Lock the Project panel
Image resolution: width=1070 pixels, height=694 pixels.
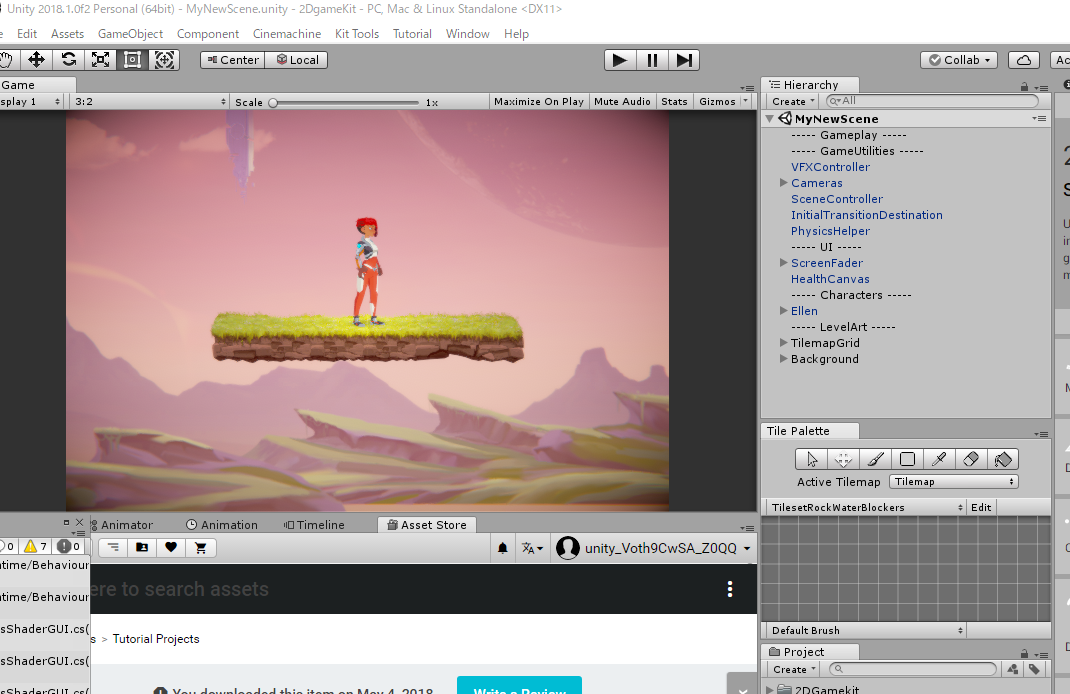click(1024, 654)
